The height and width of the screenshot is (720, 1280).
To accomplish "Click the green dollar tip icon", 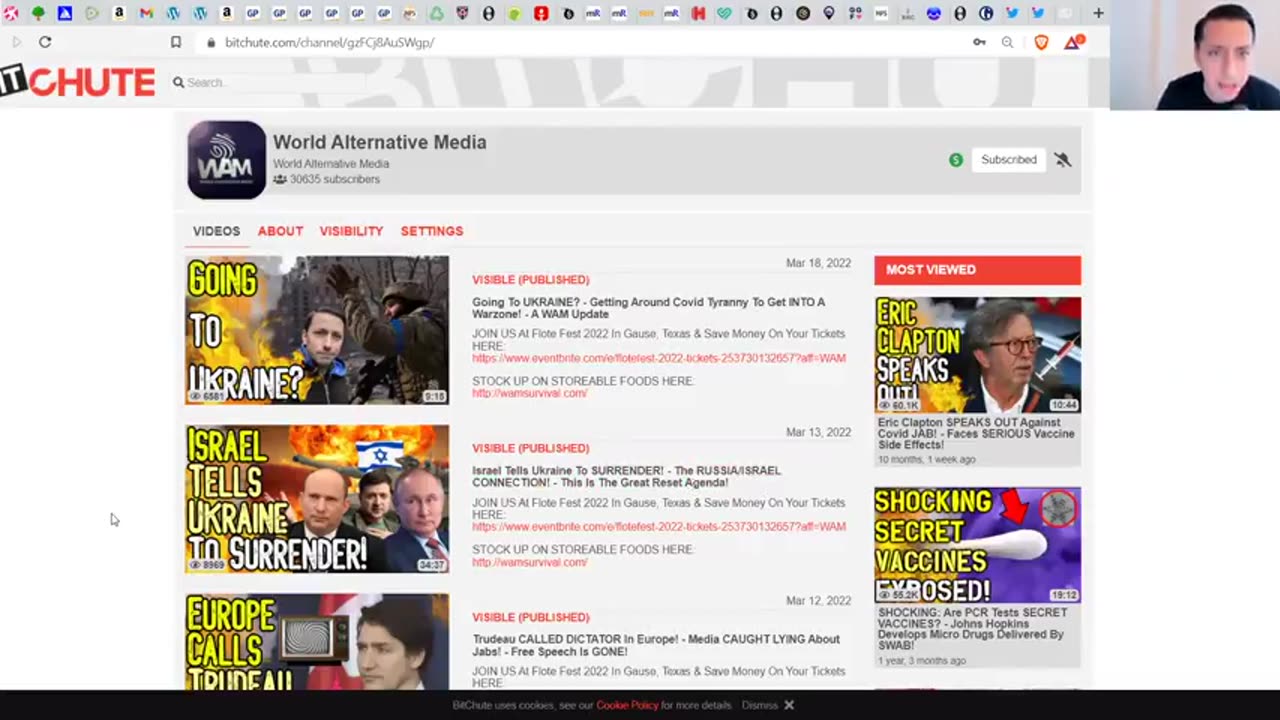I will point(956,160).
